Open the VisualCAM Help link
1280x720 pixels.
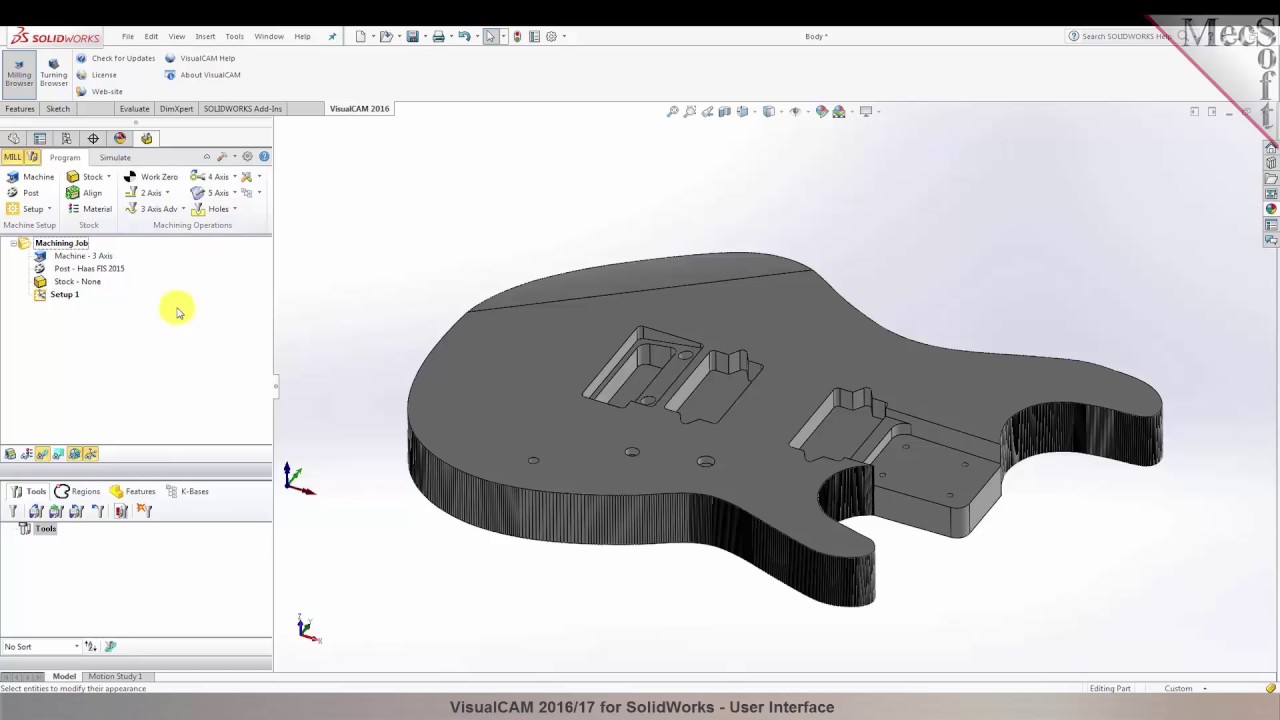[x=200, y=58]
